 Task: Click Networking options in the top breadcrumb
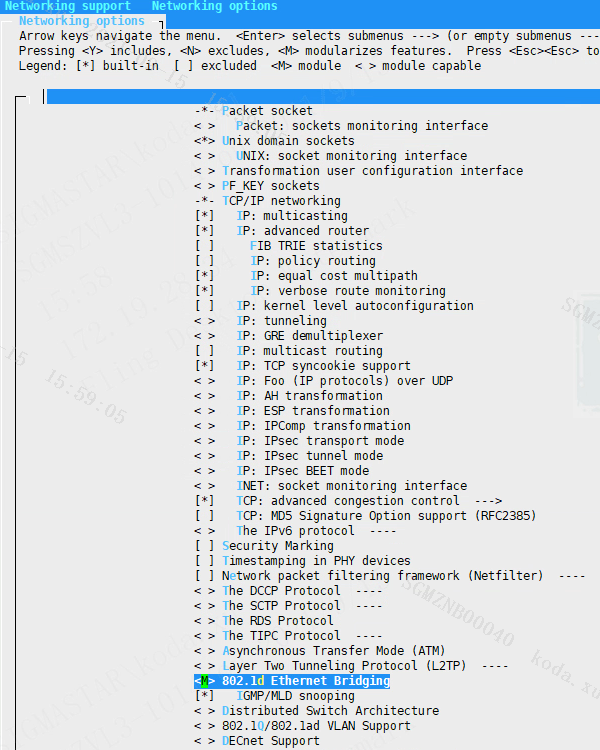tap(214, 6)
